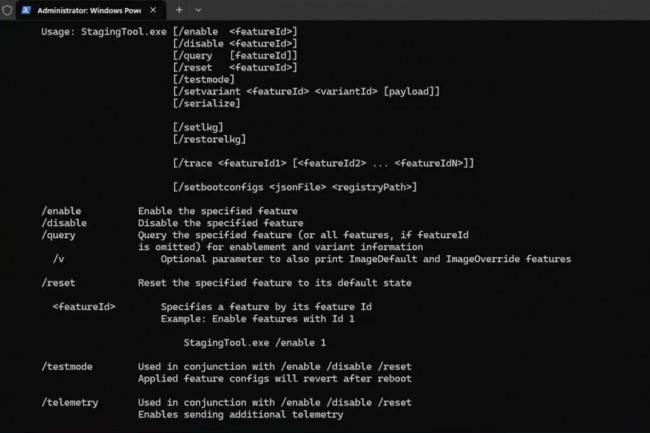Click the PowerShell icon in the tab

click(x=27, y=10)
